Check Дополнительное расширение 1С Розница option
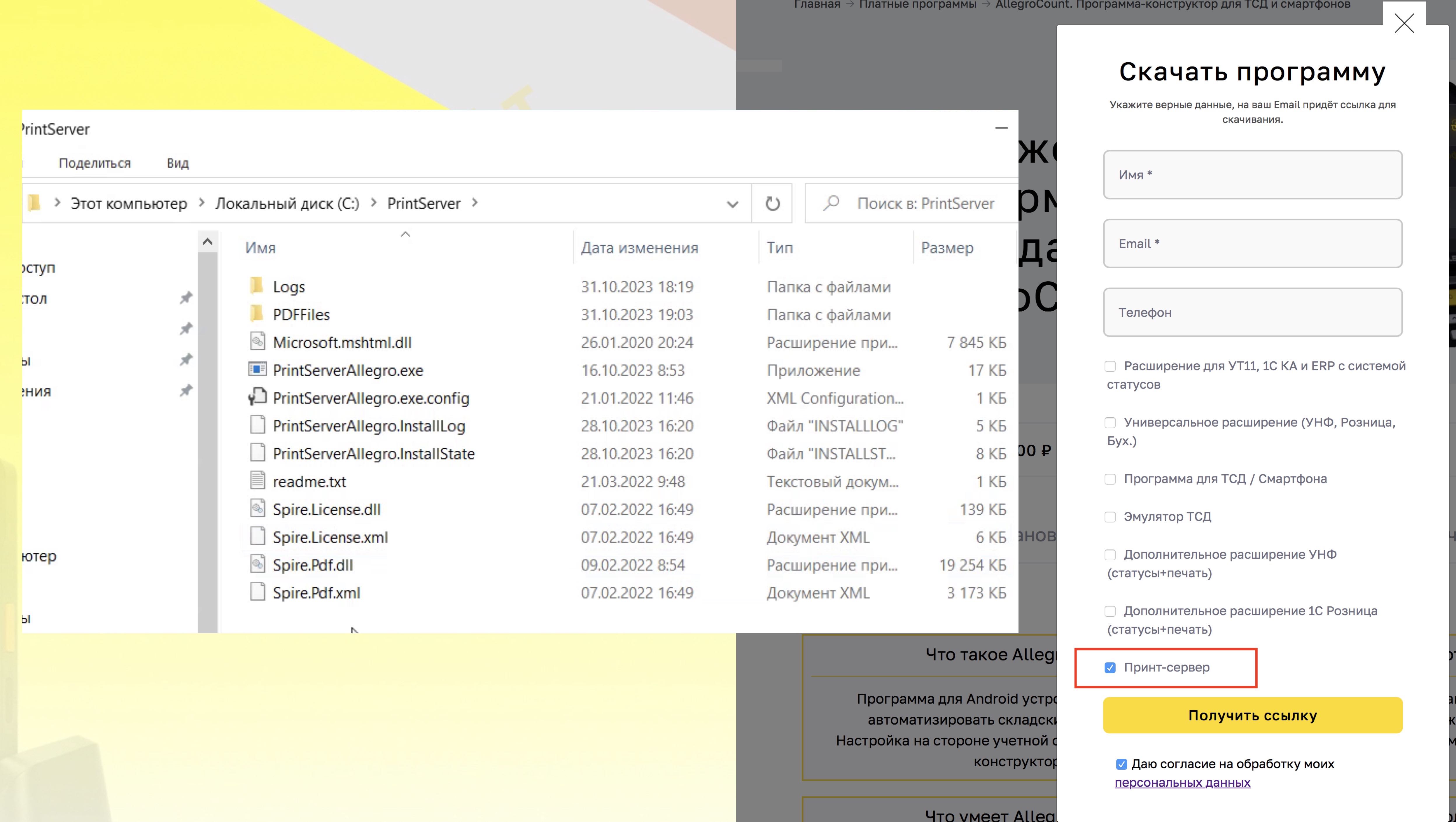 pos(1110,611)
